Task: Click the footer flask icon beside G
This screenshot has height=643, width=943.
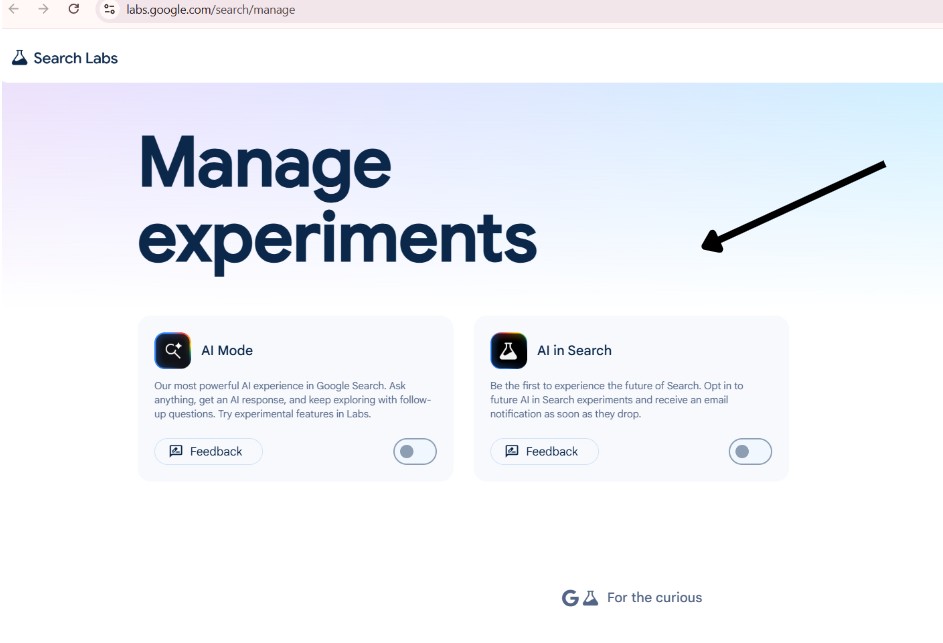Action: [x=591, y=598]
